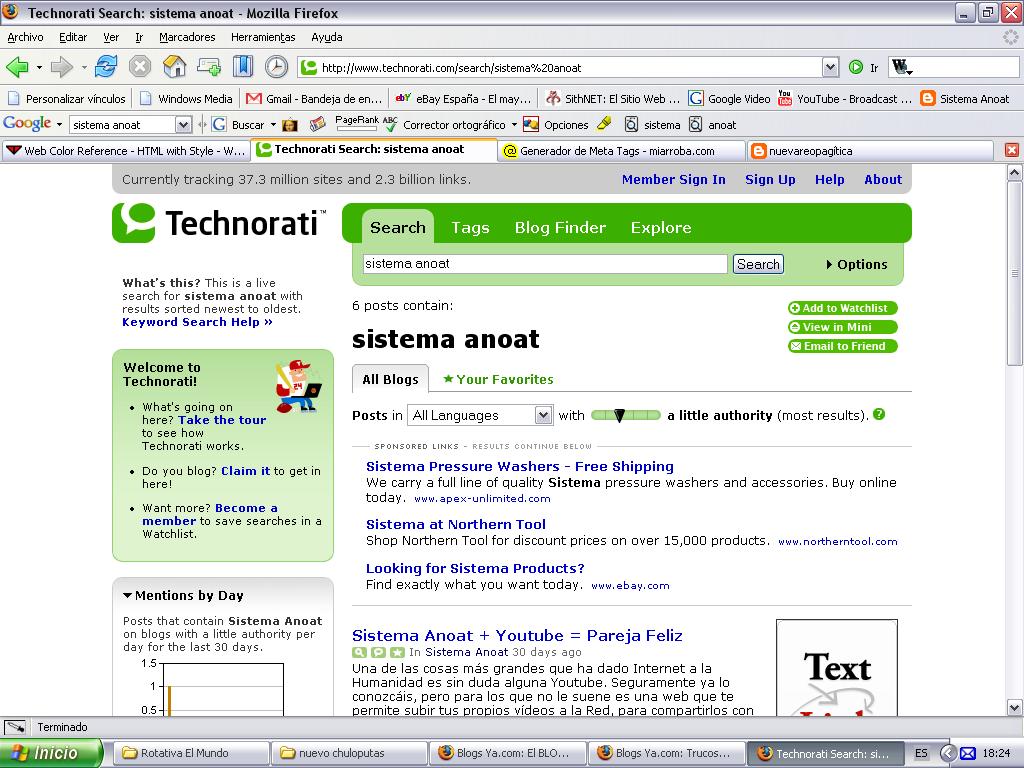This screenshot has width=1024, height=768.
Task: Click the Take the tour link
Action: (222, 420)
